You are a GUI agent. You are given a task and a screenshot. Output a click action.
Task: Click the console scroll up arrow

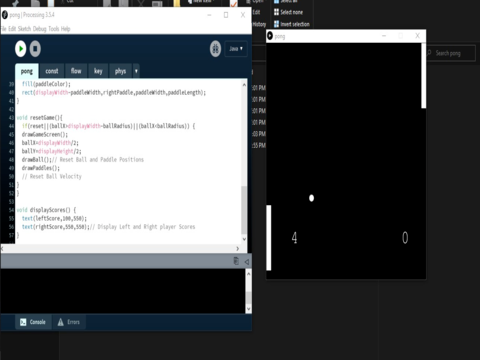[x=249, y=273]
